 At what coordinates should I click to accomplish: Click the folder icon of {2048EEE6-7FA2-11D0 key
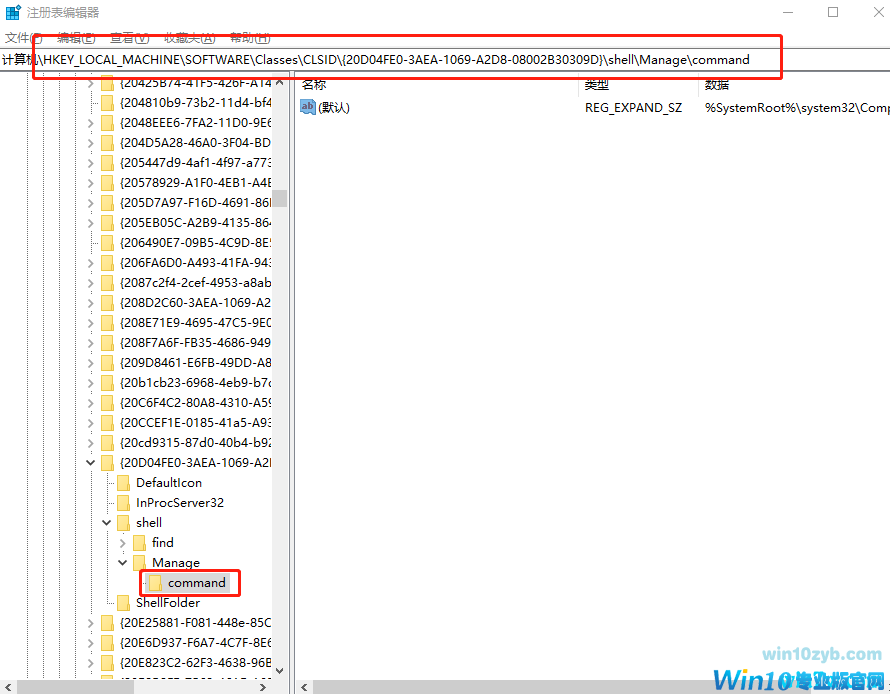pos(107,123)
